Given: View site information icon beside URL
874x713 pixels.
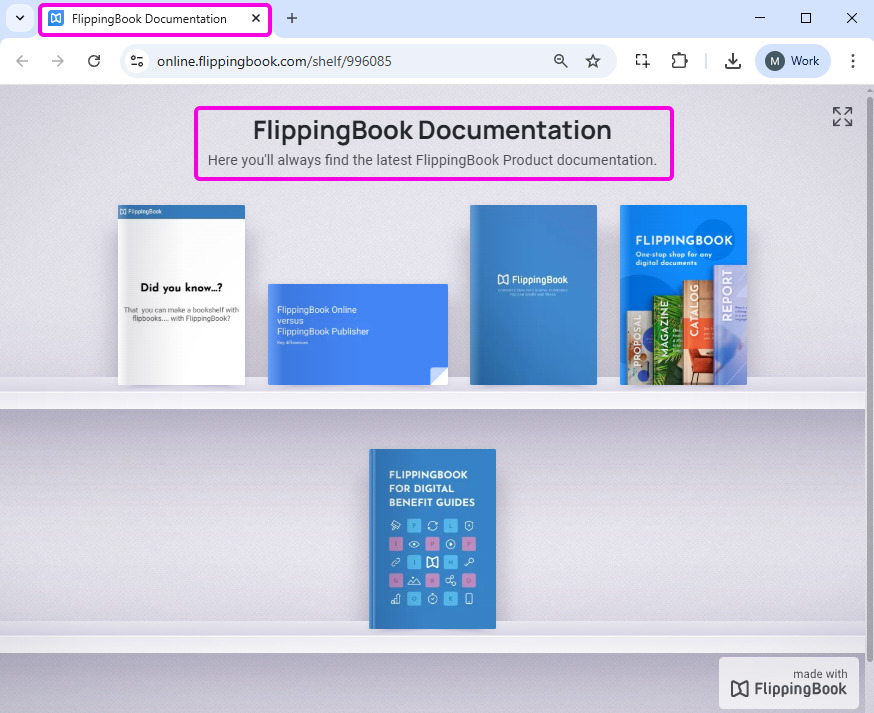Looking at the screenshot, I should [x=137, y=61].
